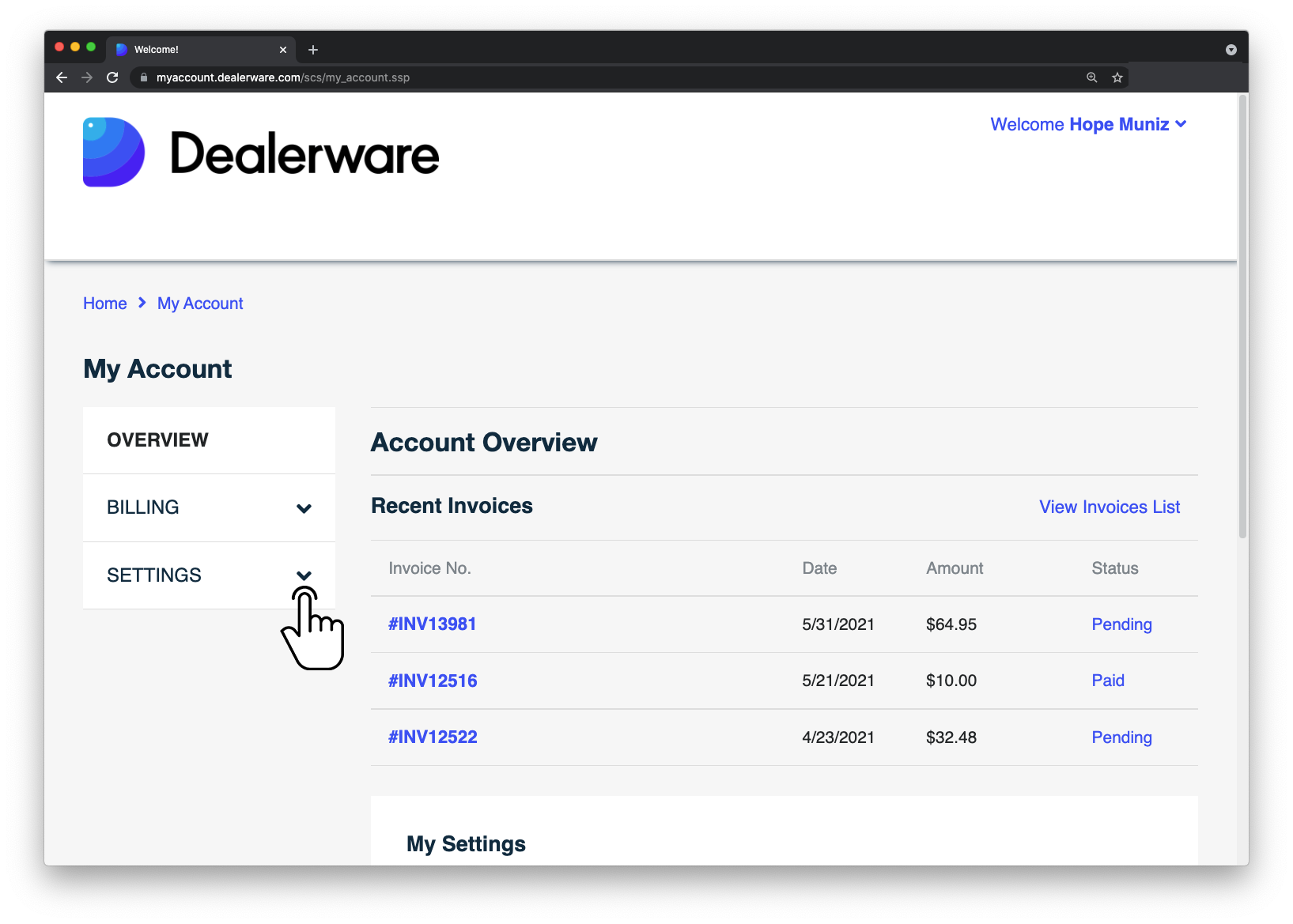
Task: Expand the SETTINGS chevron
Action: [x=304, y=575]
